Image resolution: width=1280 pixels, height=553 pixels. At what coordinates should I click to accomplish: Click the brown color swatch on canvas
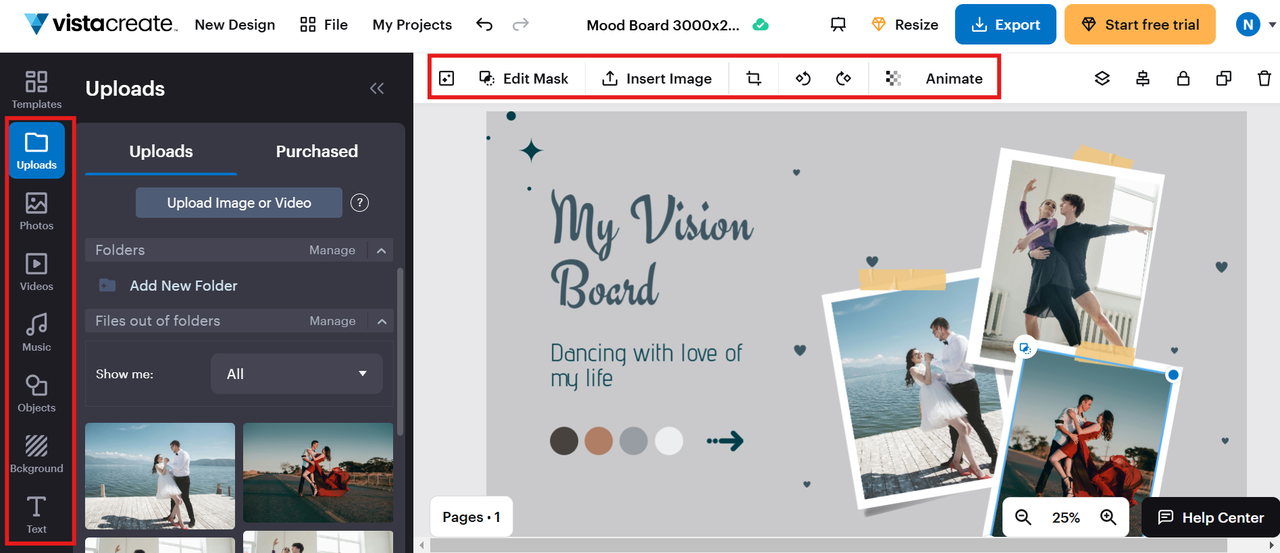[599, 441]
